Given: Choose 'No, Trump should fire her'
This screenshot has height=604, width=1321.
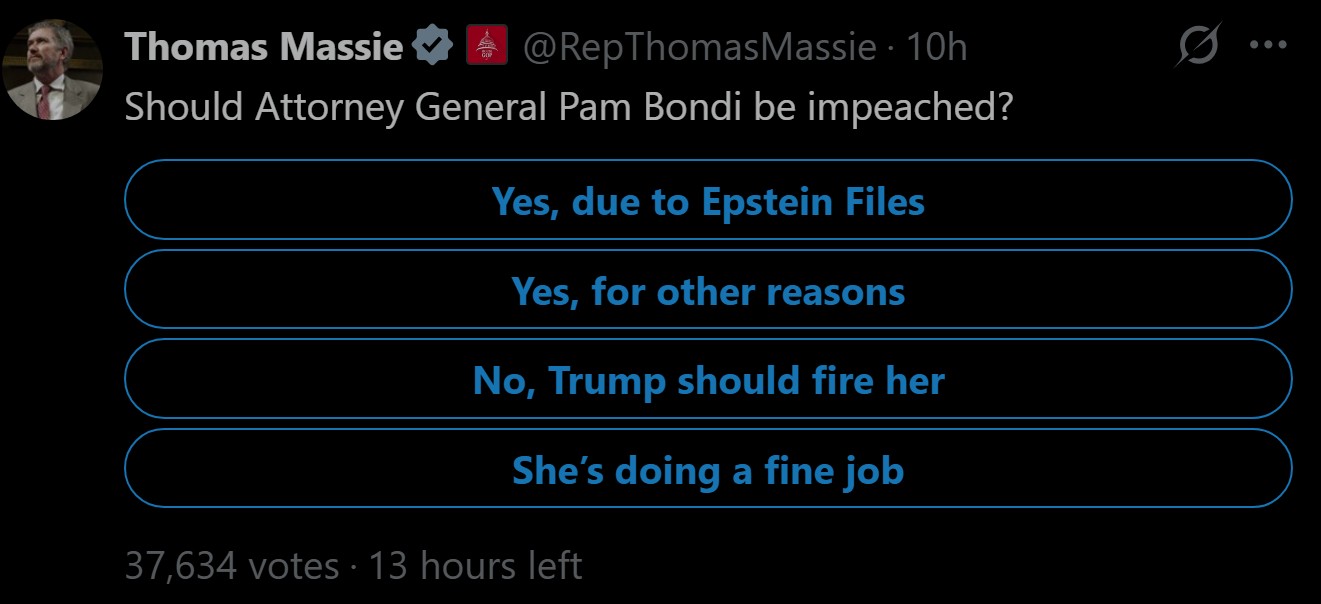Looking at the screenshot, I should 708,380.
